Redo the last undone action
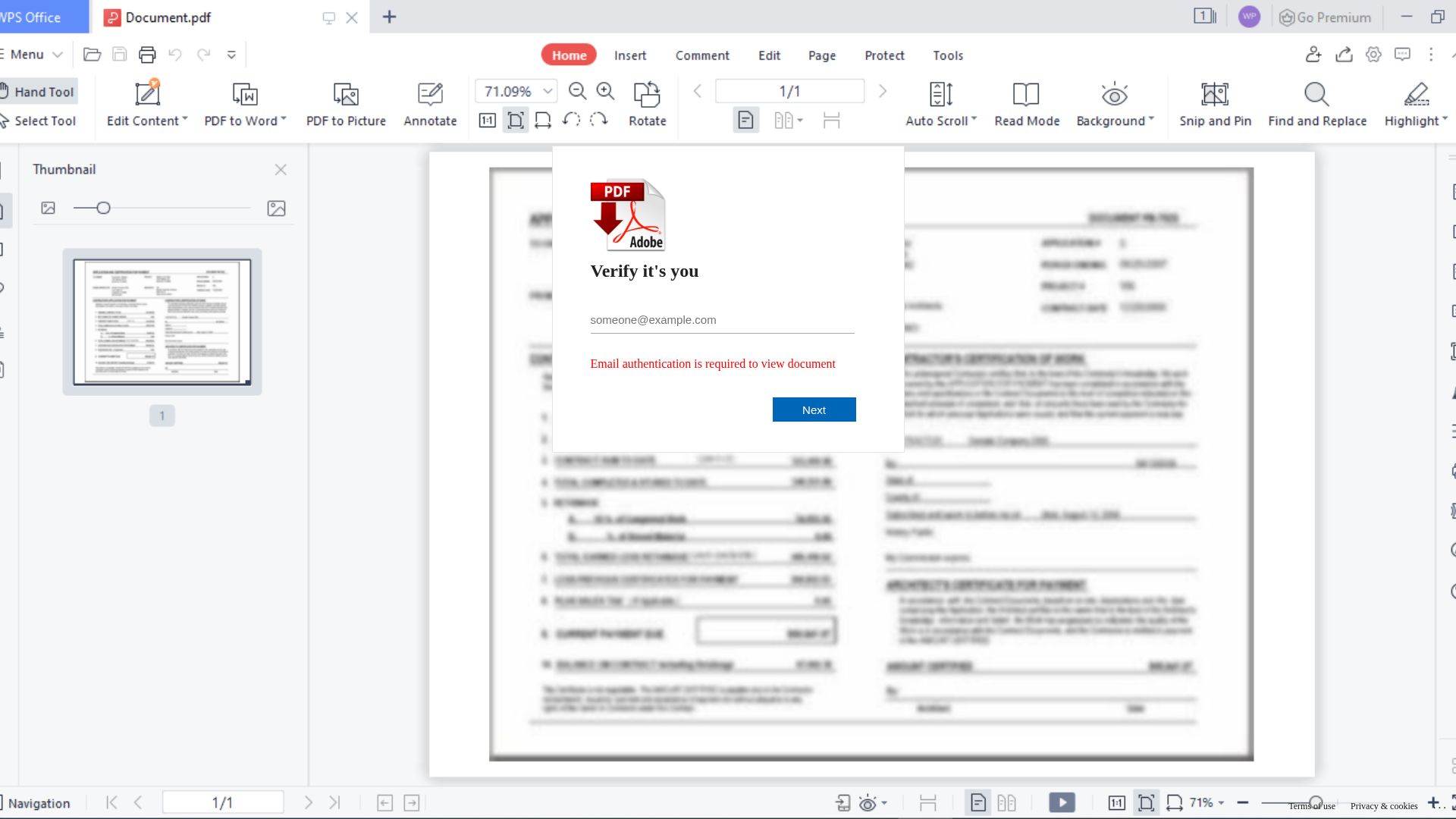 [x=203, y=55]
